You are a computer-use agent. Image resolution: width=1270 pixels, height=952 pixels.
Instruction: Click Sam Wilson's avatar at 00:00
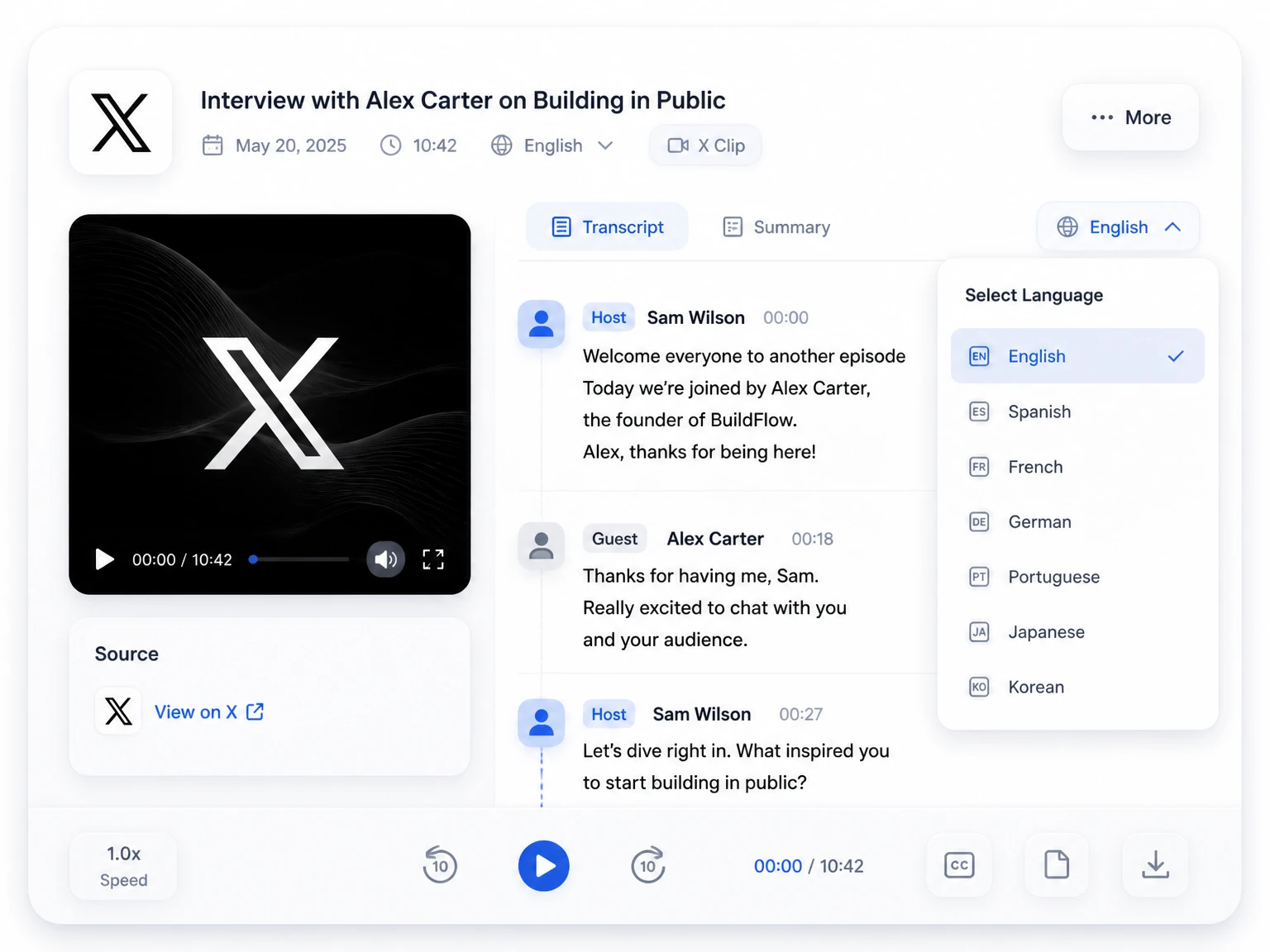pyautogui.click(x=542, y=323)
